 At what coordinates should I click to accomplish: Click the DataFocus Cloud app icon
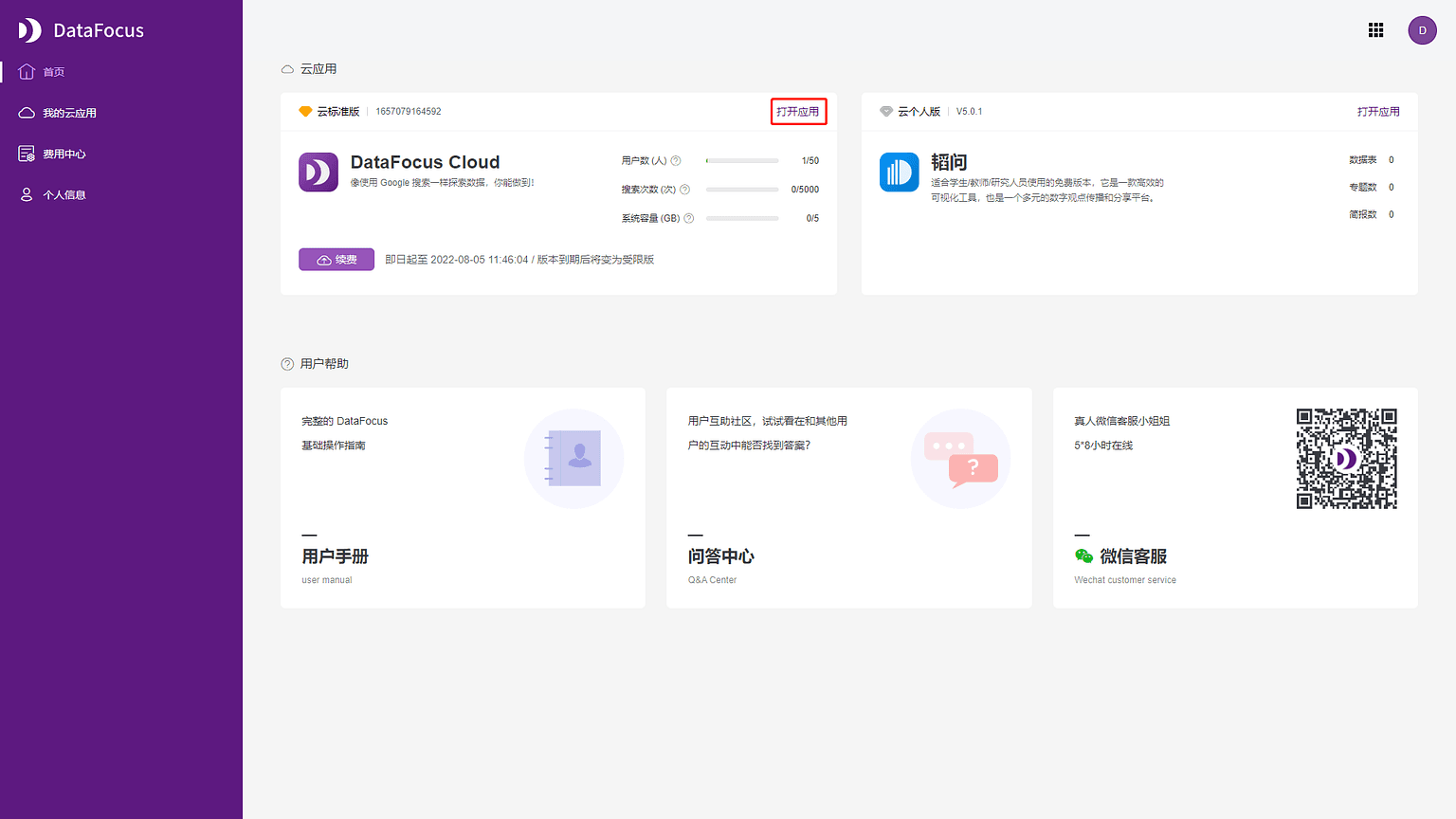pyautogui.click(x=318, y=173)
